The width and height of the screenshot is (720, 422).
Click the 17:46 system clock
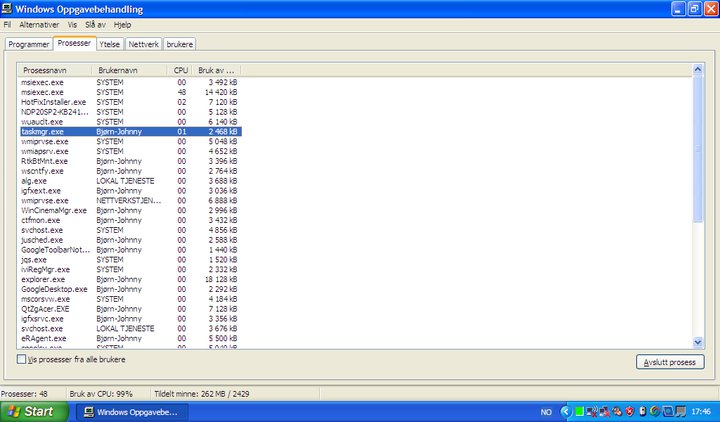pyautogui.click(x=701, y=412)
